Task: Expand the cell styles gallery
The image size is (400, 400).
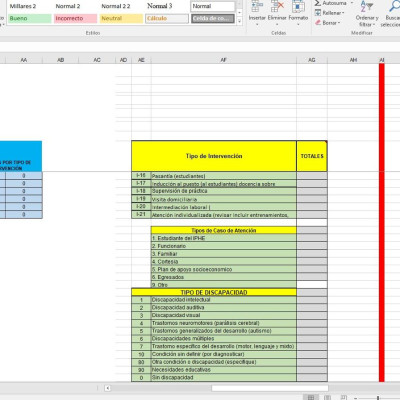Action: [239, 21]
